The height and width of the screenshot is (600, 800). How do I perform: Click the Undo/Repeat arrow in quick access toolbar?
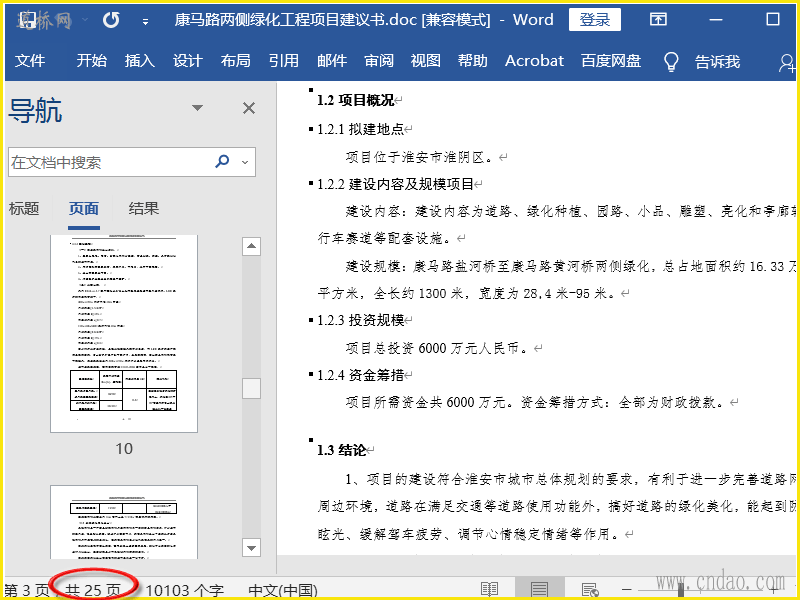[111, 20]
